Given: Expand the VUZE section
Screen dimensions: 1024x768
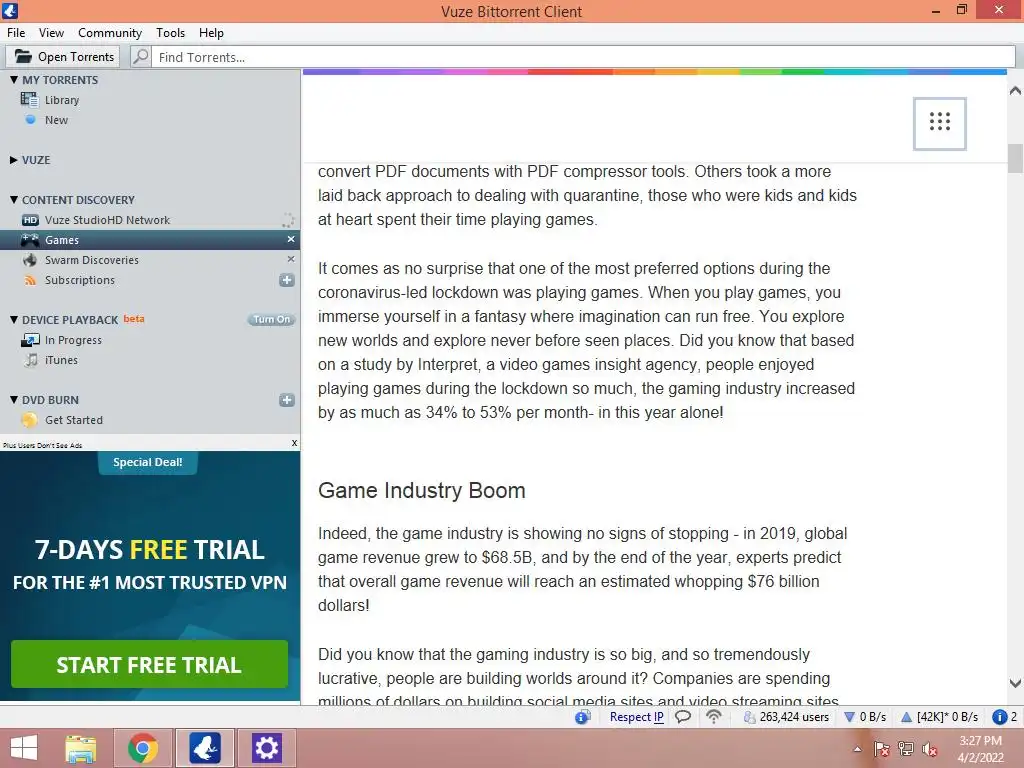Looking at the screenshot, I should coord(14,159).
